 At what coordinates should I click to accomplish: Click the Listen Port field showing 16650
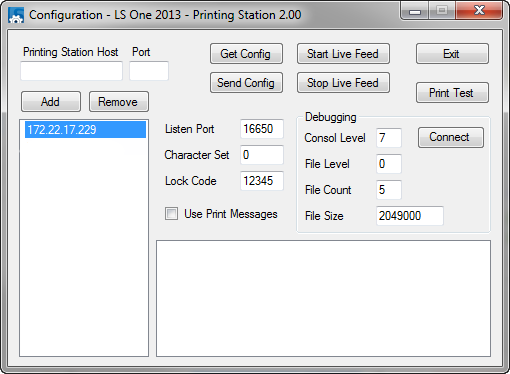pyautogui.click(x=262, y=129)
